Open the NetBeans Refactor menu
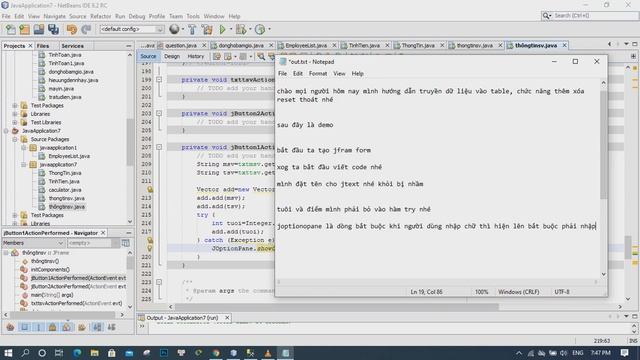 point(101,16)
